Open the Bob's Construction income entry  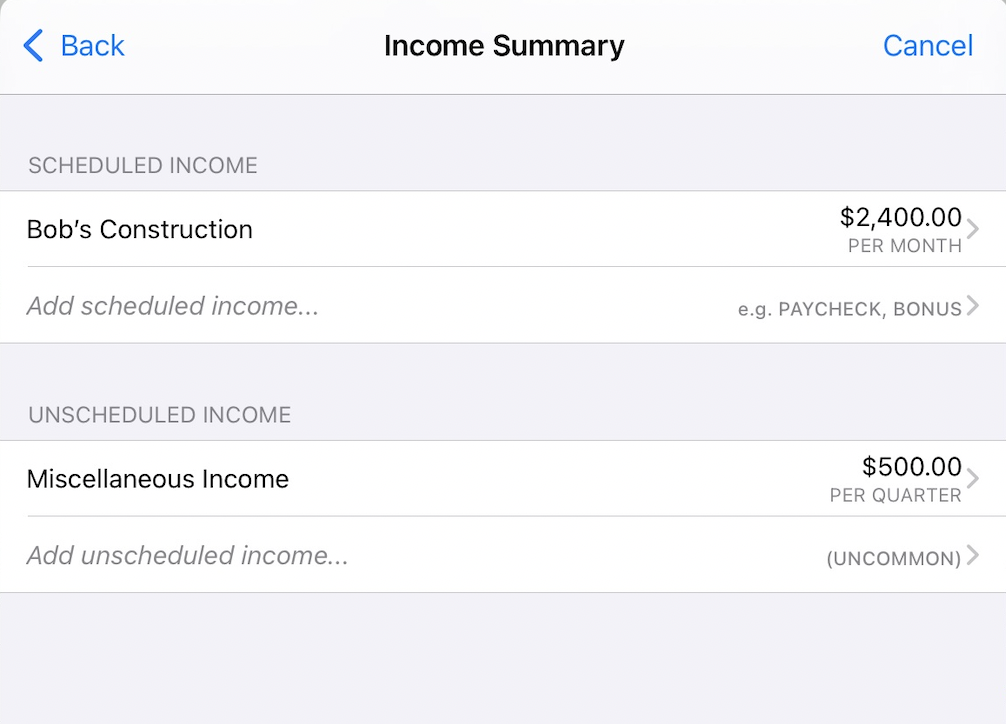coord(140,229)
